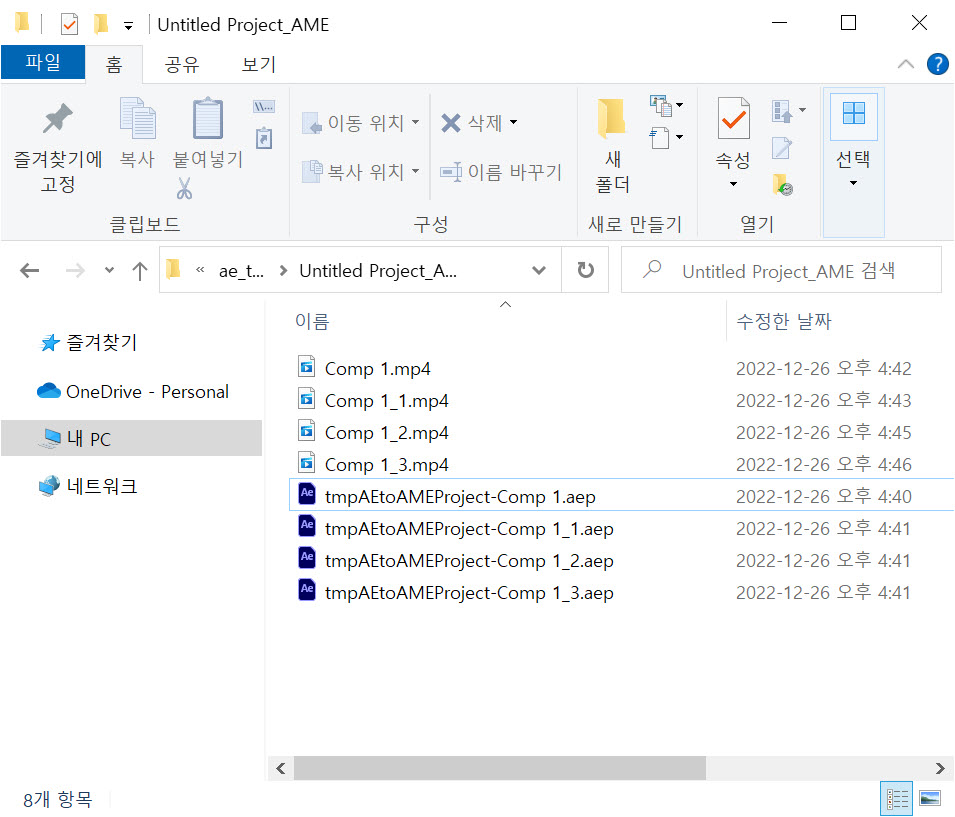The image size is (955, 817).
Task: Click the Copy (복사) ribbon icon
Action: click(x=138, y=118)
